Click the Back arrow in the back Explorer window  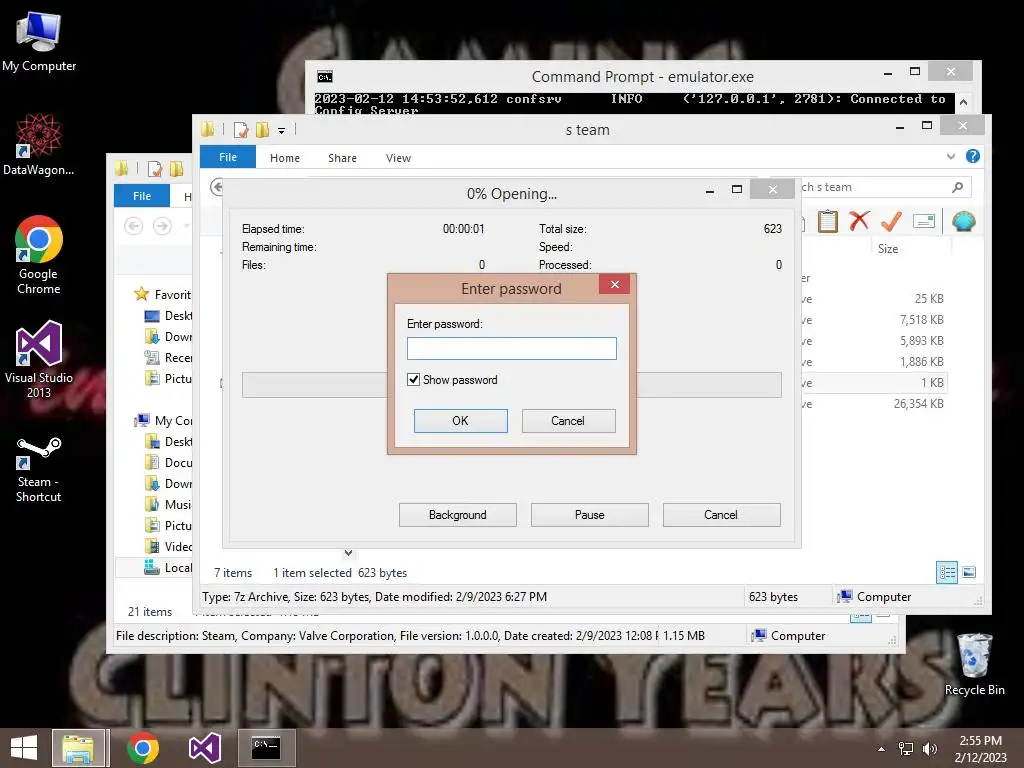click(x=134, y=227)
